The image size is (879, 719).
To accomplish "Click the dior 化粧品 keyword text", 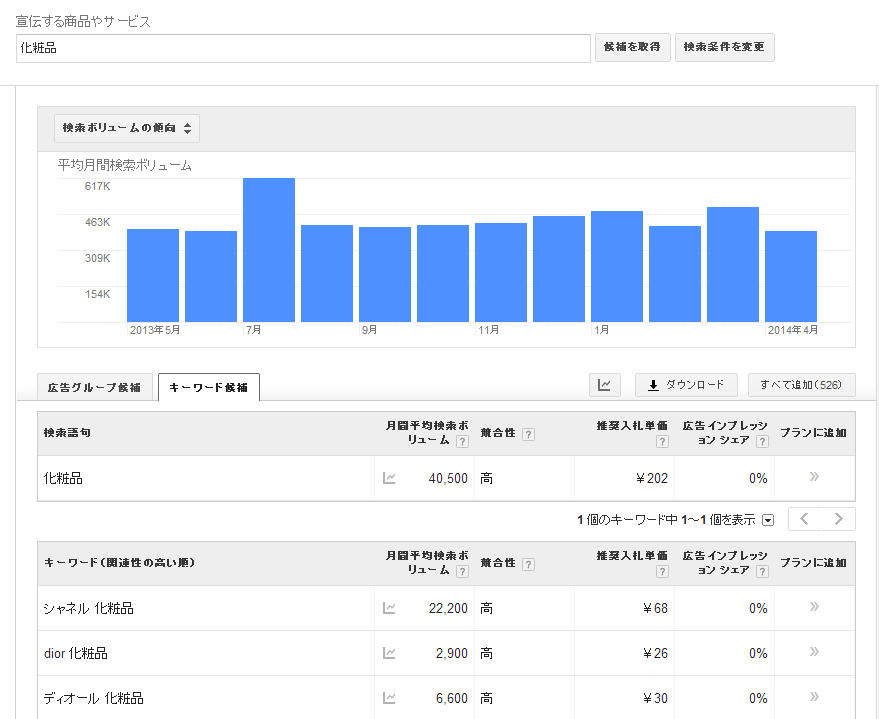I will point(76,653).
